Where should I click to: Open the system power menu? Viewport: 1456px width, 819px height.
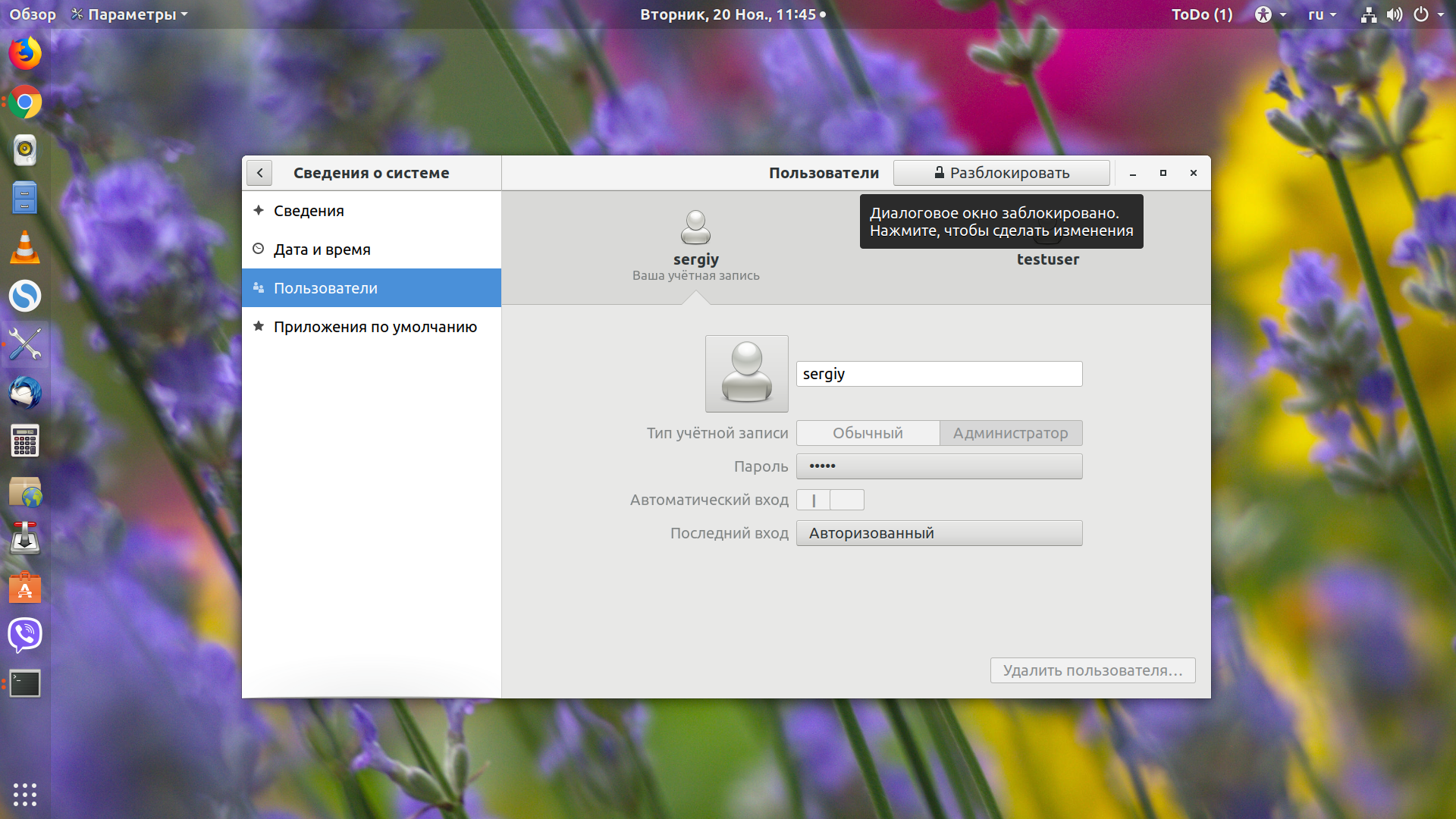[x=1429, y=14]
